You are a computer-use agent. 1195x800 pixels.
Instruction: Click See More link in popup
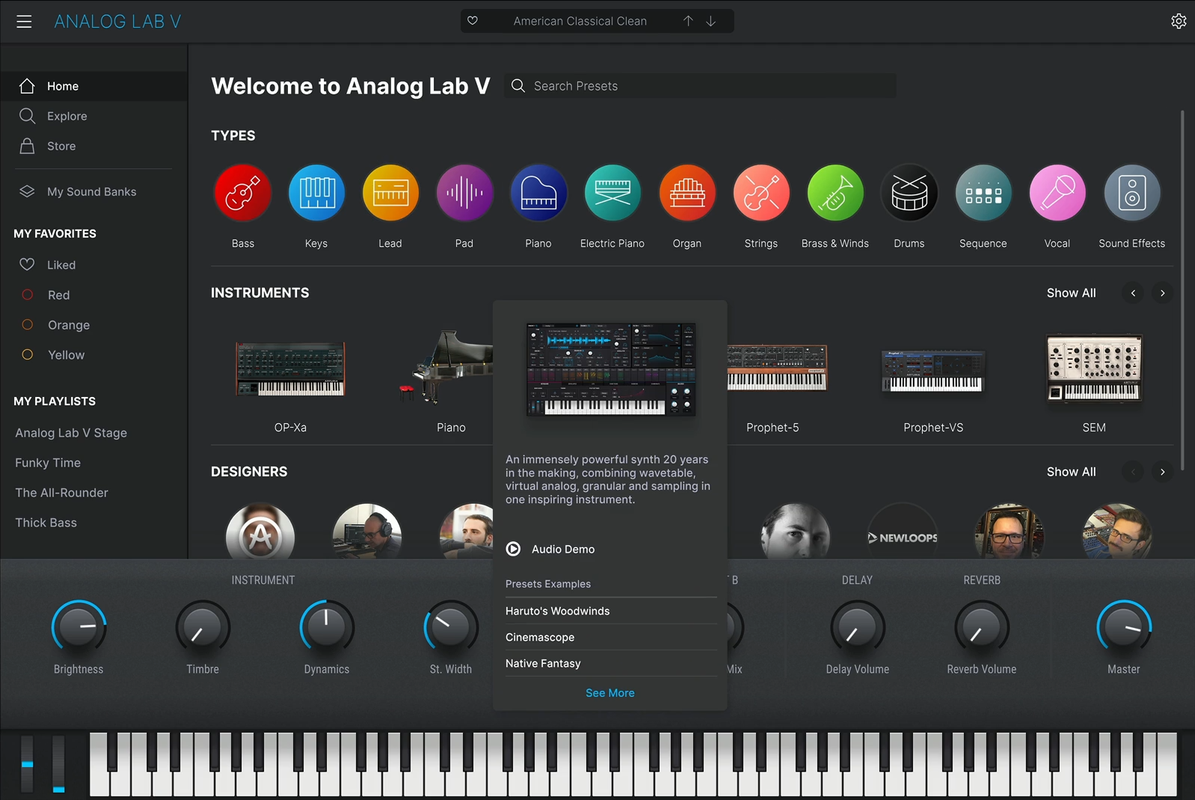610,693
